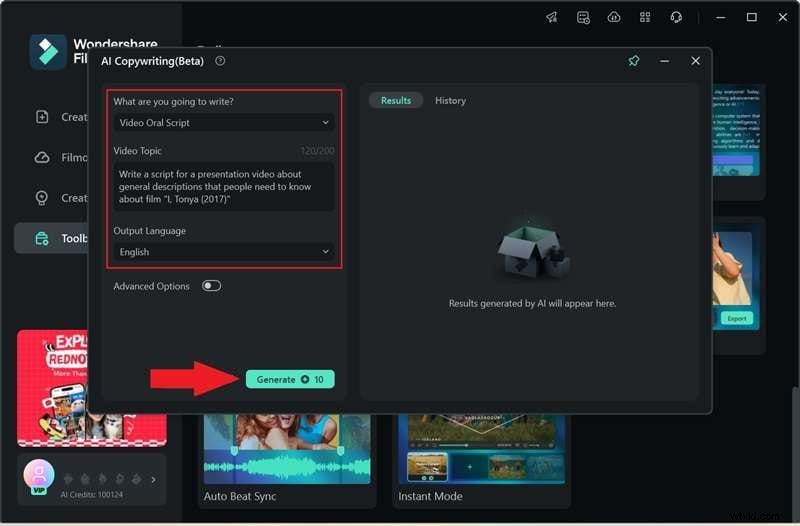The height and width of the screenshot is (526, 800).
Task: Click the AI Credits: 100124 text
Action: [92, 494]
